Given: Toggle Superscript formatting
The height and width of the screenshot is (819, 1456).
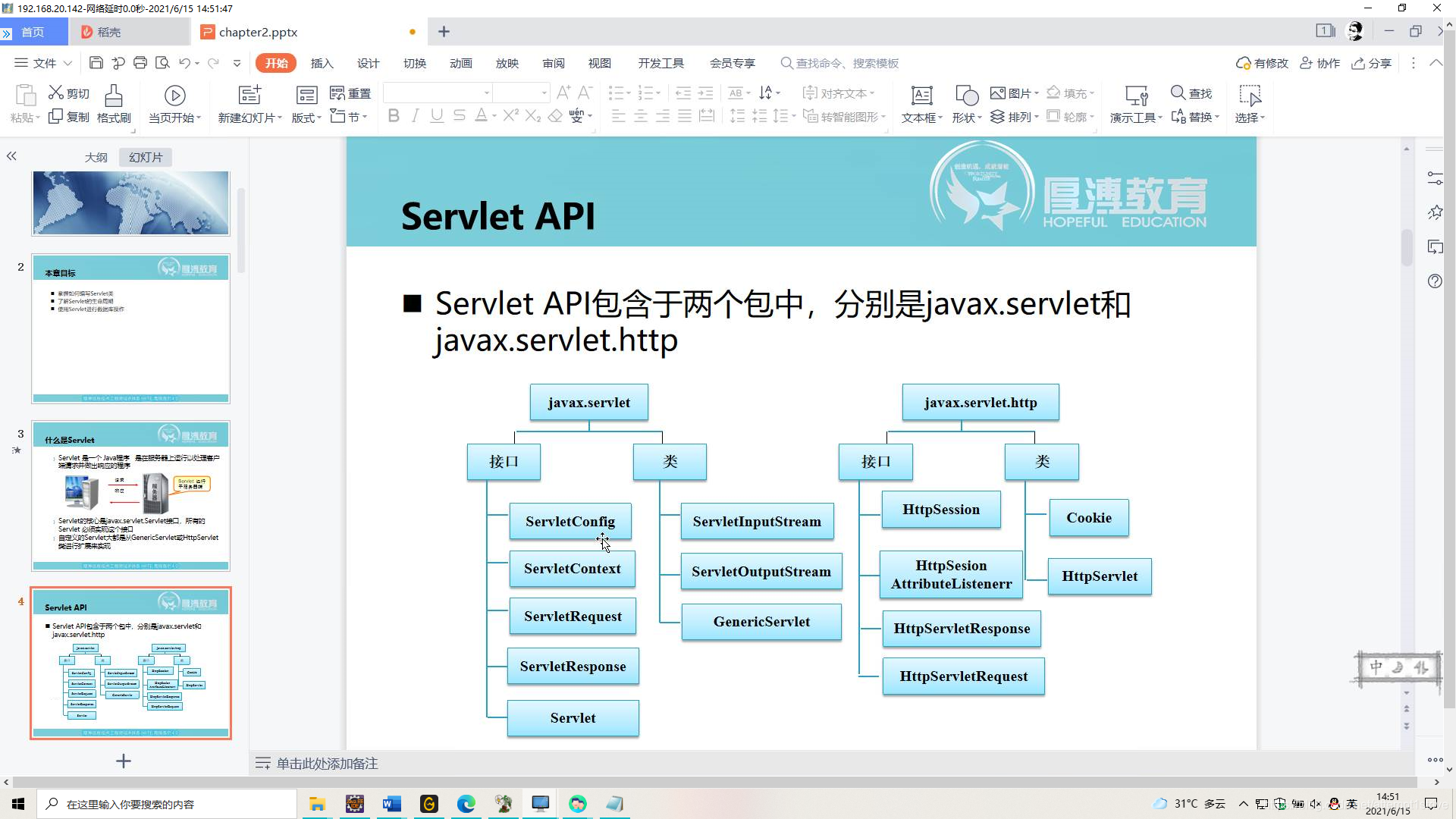Looking at the screenshot, I should click(x=510, y=115).
